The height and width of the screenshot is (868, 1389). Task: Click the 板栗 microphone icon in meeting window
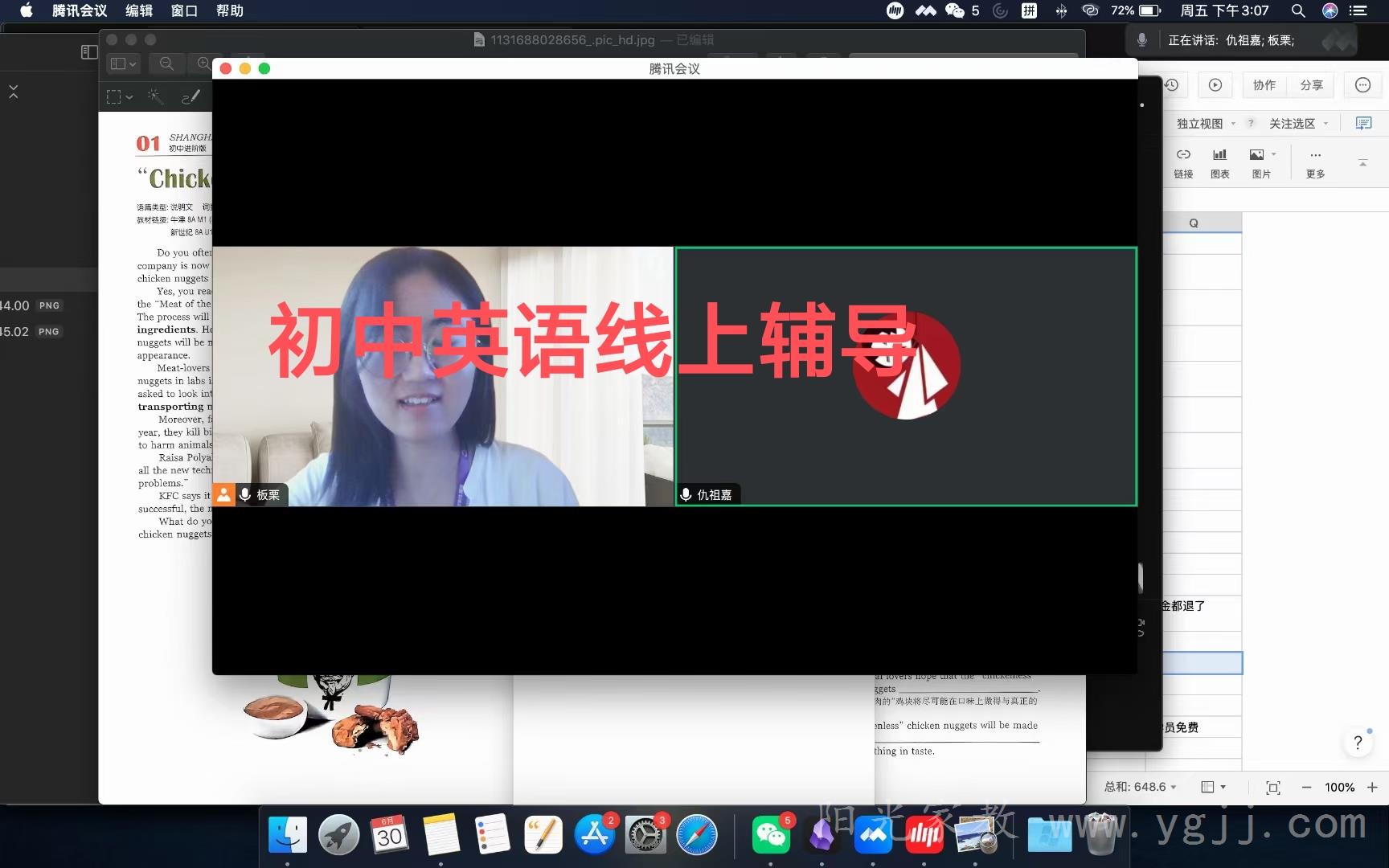pyautogui.click(x=245, y=495)
